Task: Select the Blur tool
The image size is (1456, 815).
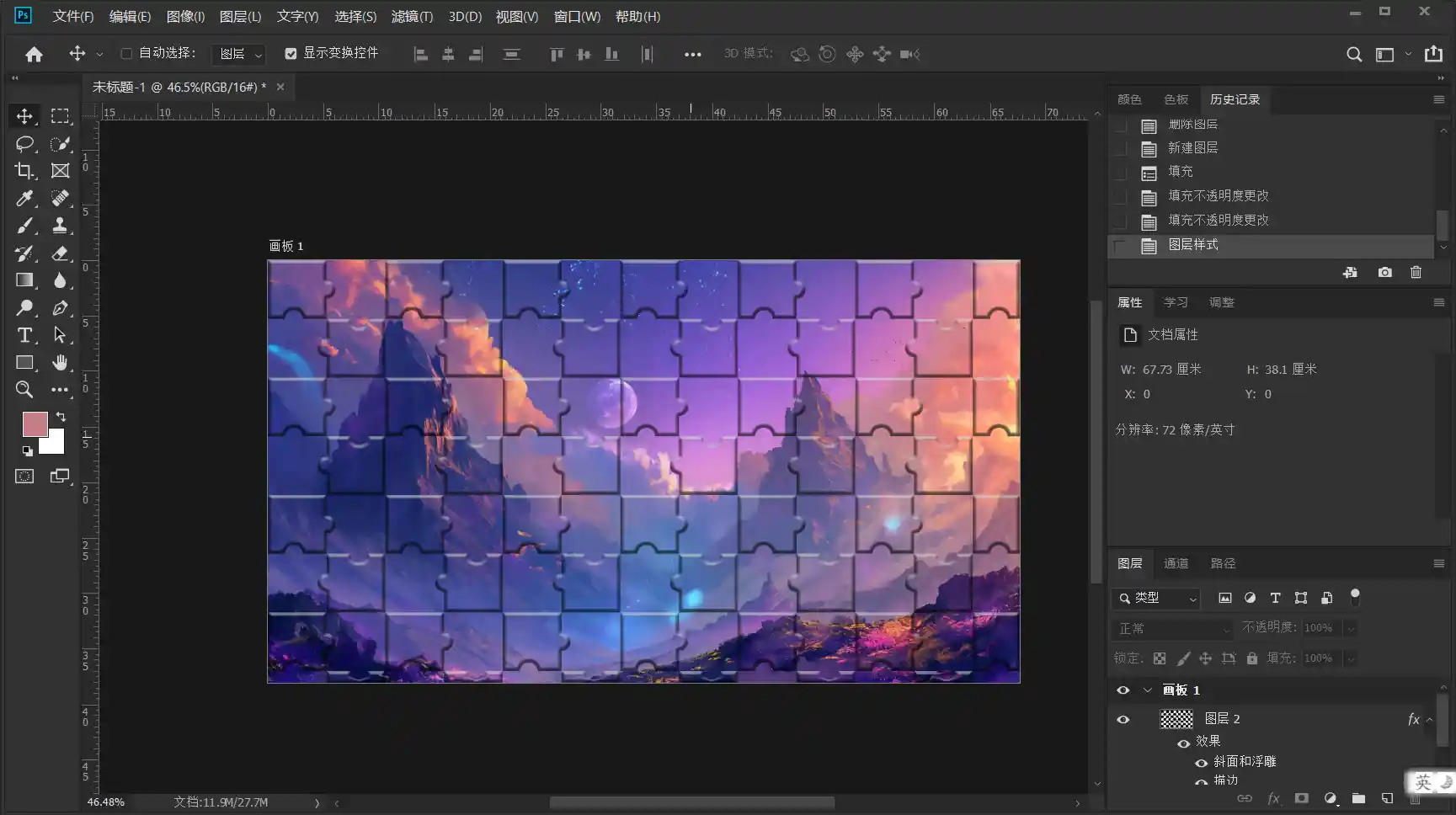Action: tap(60, 280)
